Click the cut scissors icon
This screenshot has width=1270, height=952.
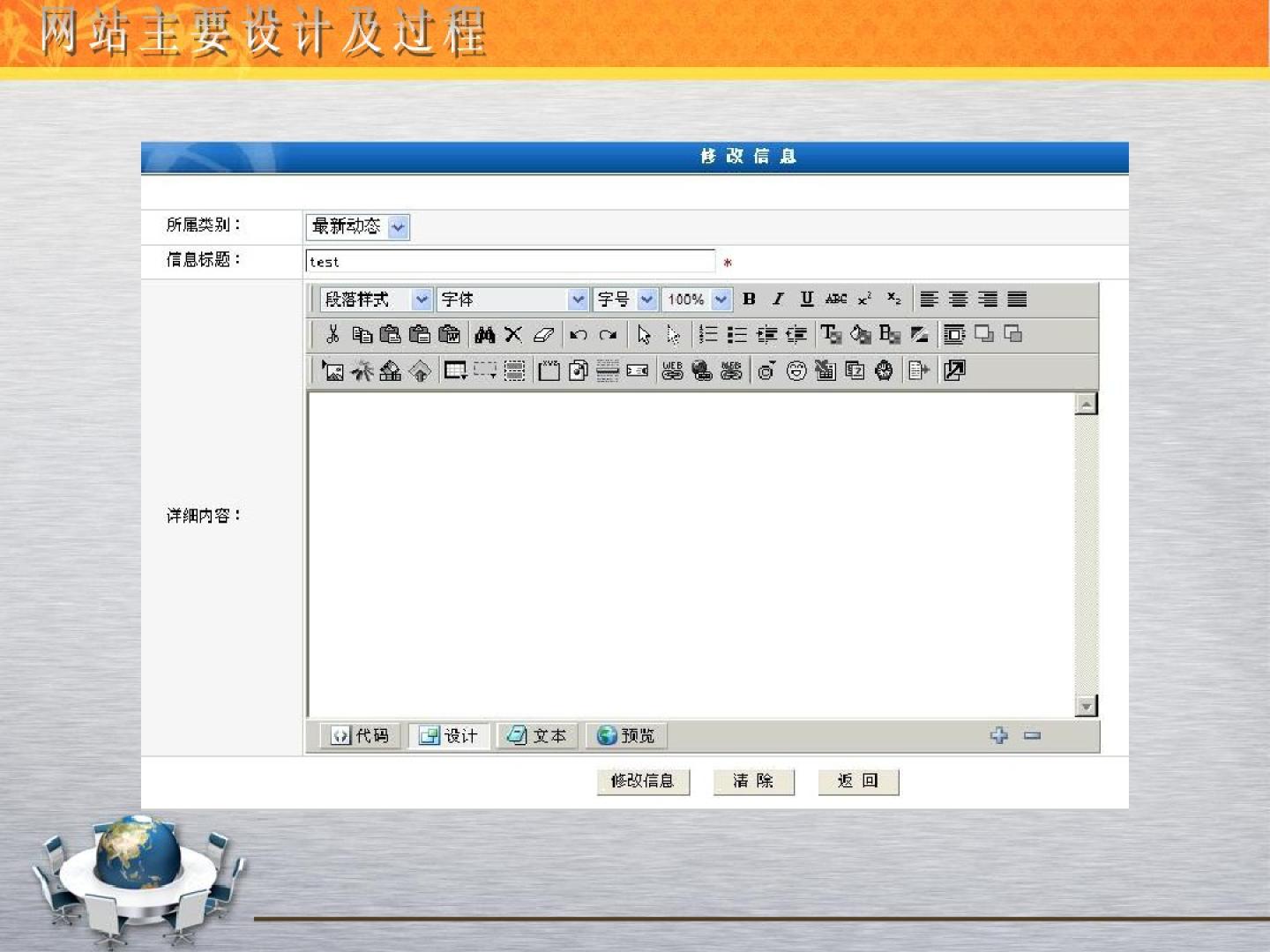(332, 334)
